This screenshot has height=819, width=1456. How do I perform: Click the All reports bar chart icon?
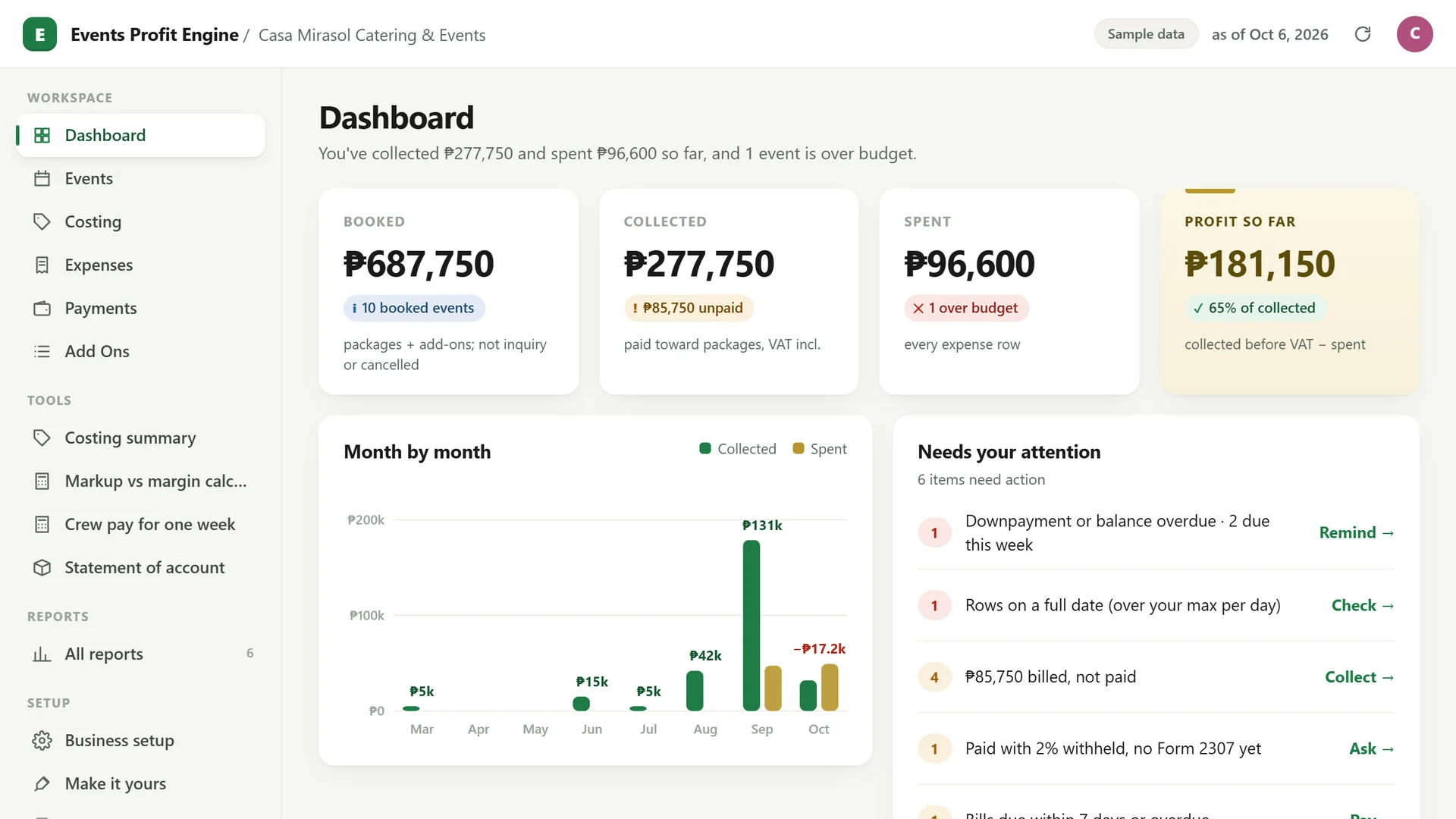pos(42,654)
